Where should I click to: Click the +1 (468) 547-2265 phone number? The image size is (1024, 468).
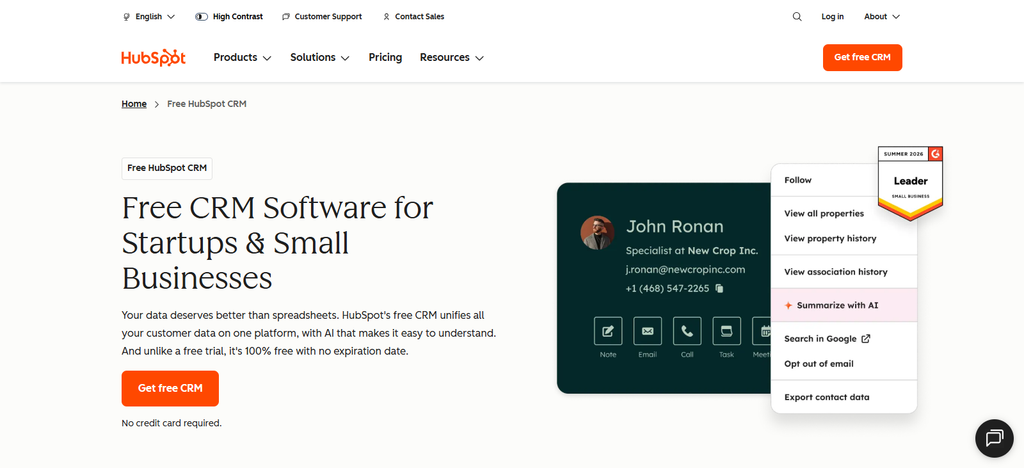667,289
